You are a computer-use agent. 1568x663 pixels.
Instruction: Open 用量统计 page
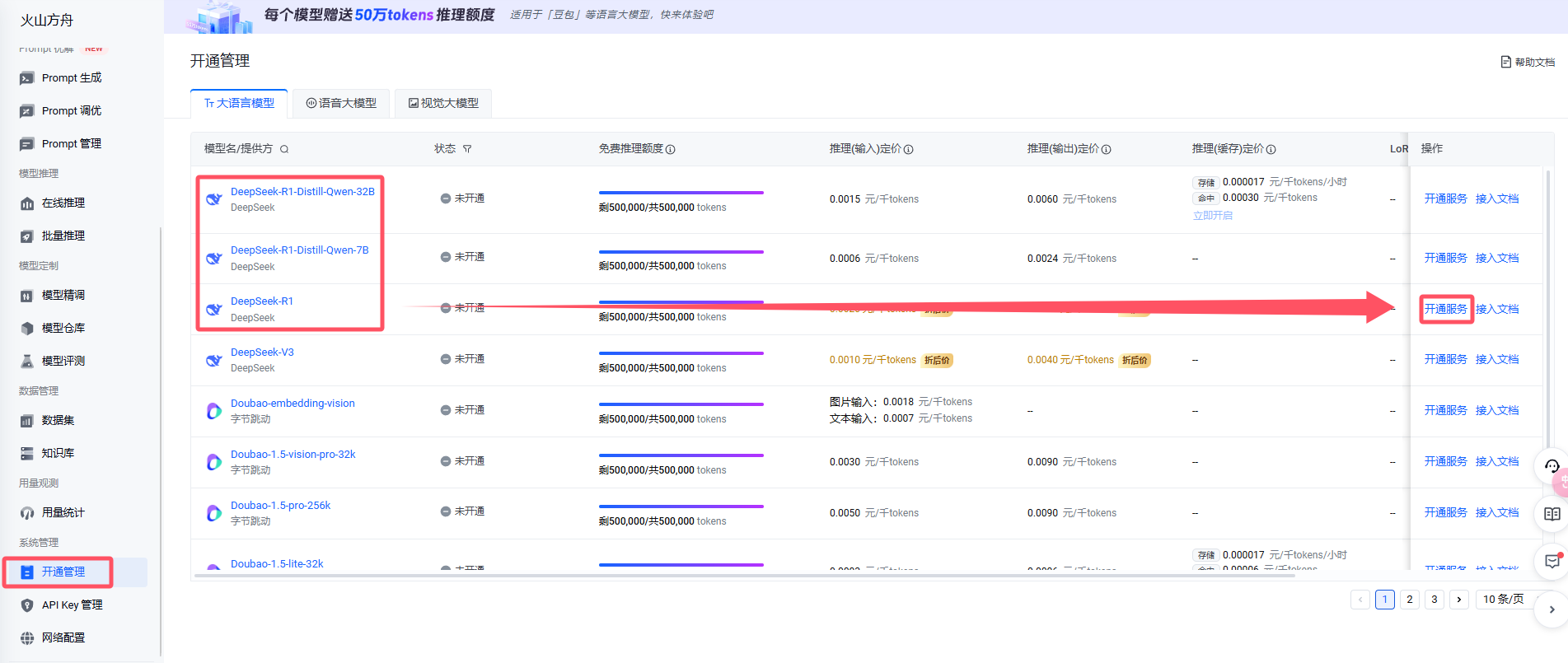(x=63, y=512)
